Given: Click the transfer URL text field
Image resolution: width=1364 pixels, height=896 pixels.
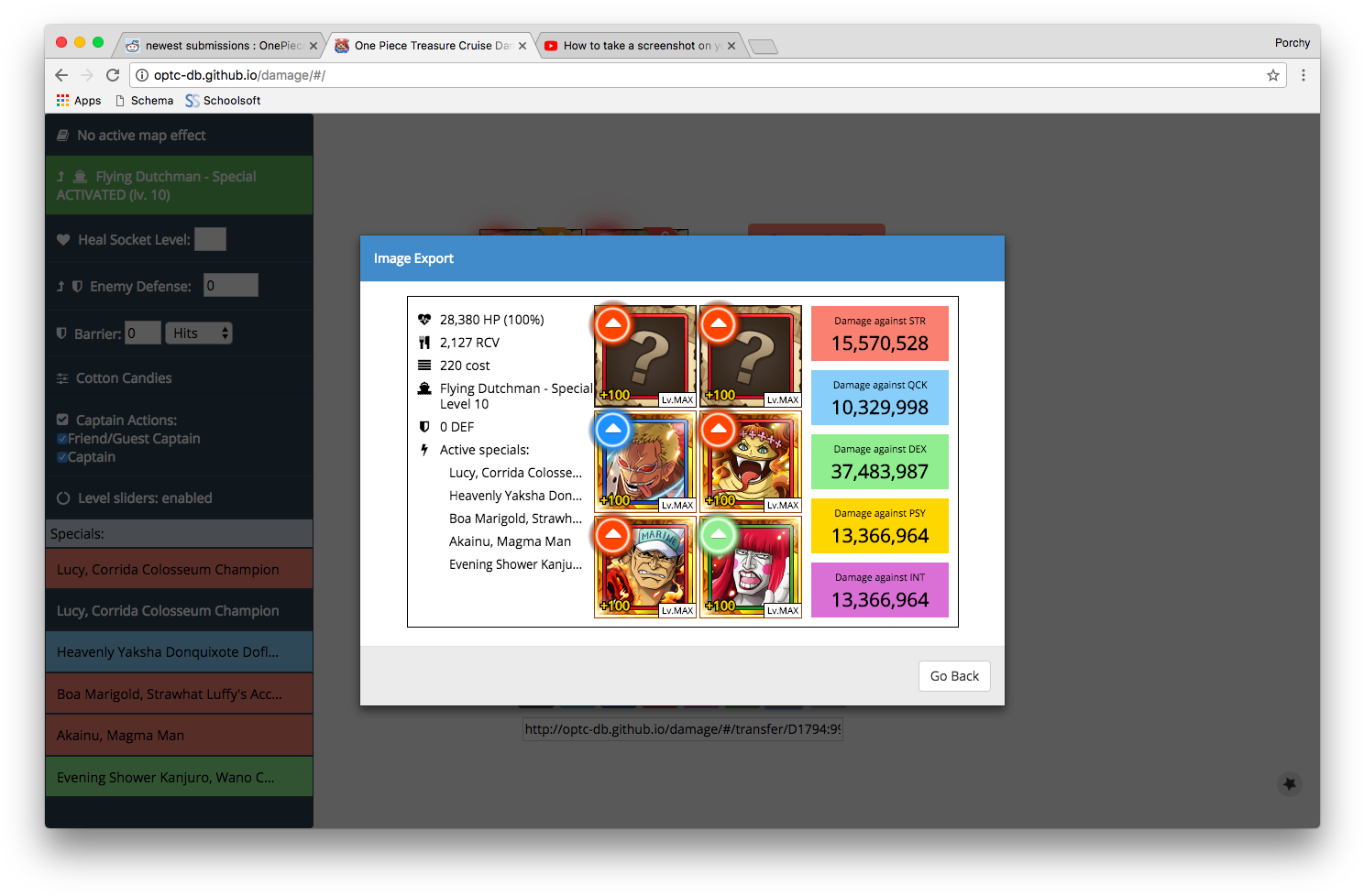Looking at the screenshot, I should coord(682,729).
